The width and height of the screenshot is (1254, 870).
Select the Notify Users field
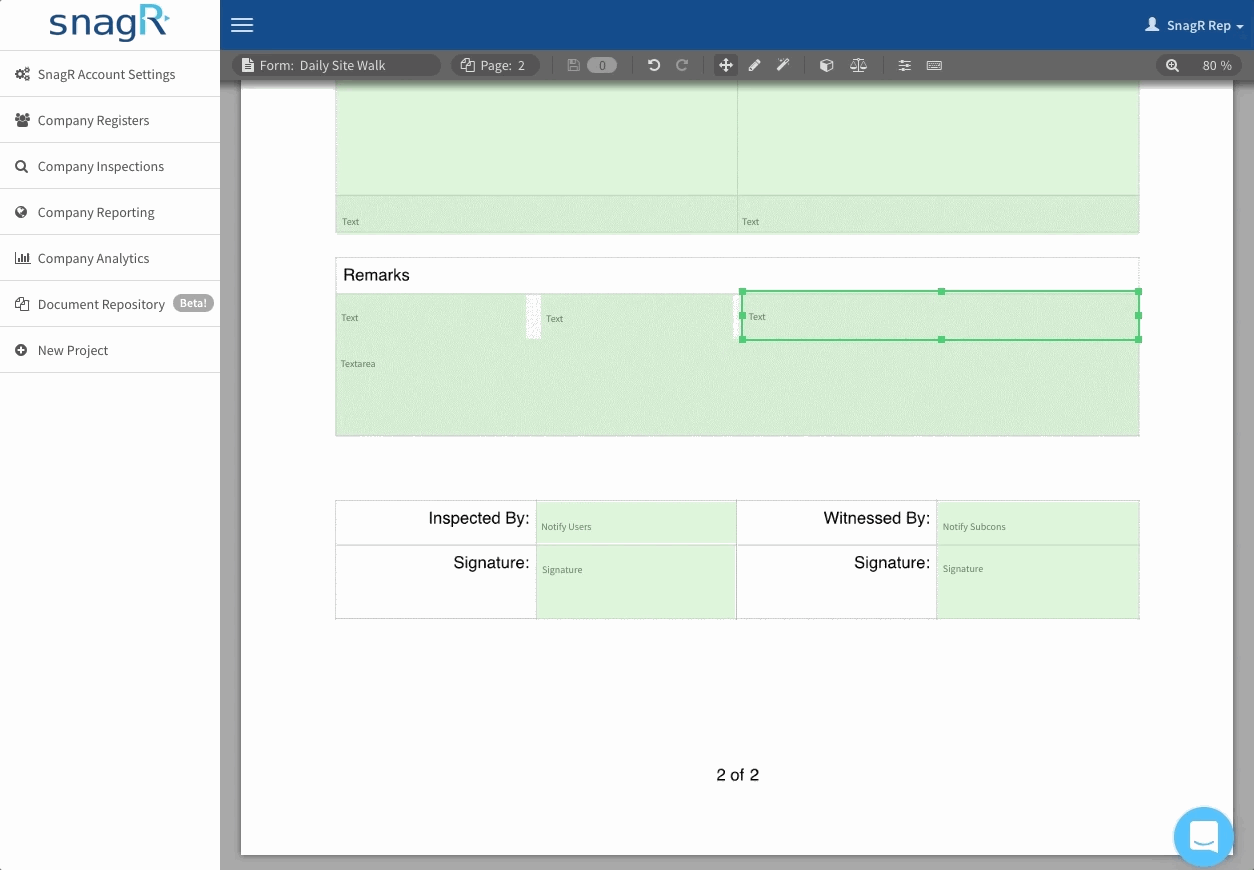click(x=636, y=522)
